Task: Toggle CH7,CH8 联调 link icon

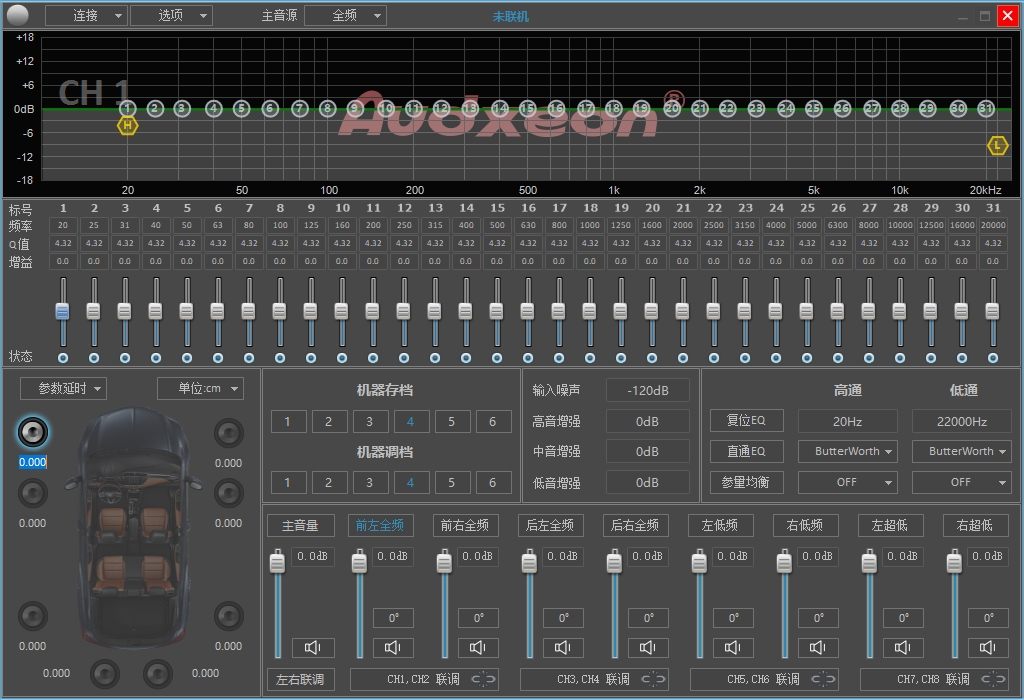Action: click(993, 679)
